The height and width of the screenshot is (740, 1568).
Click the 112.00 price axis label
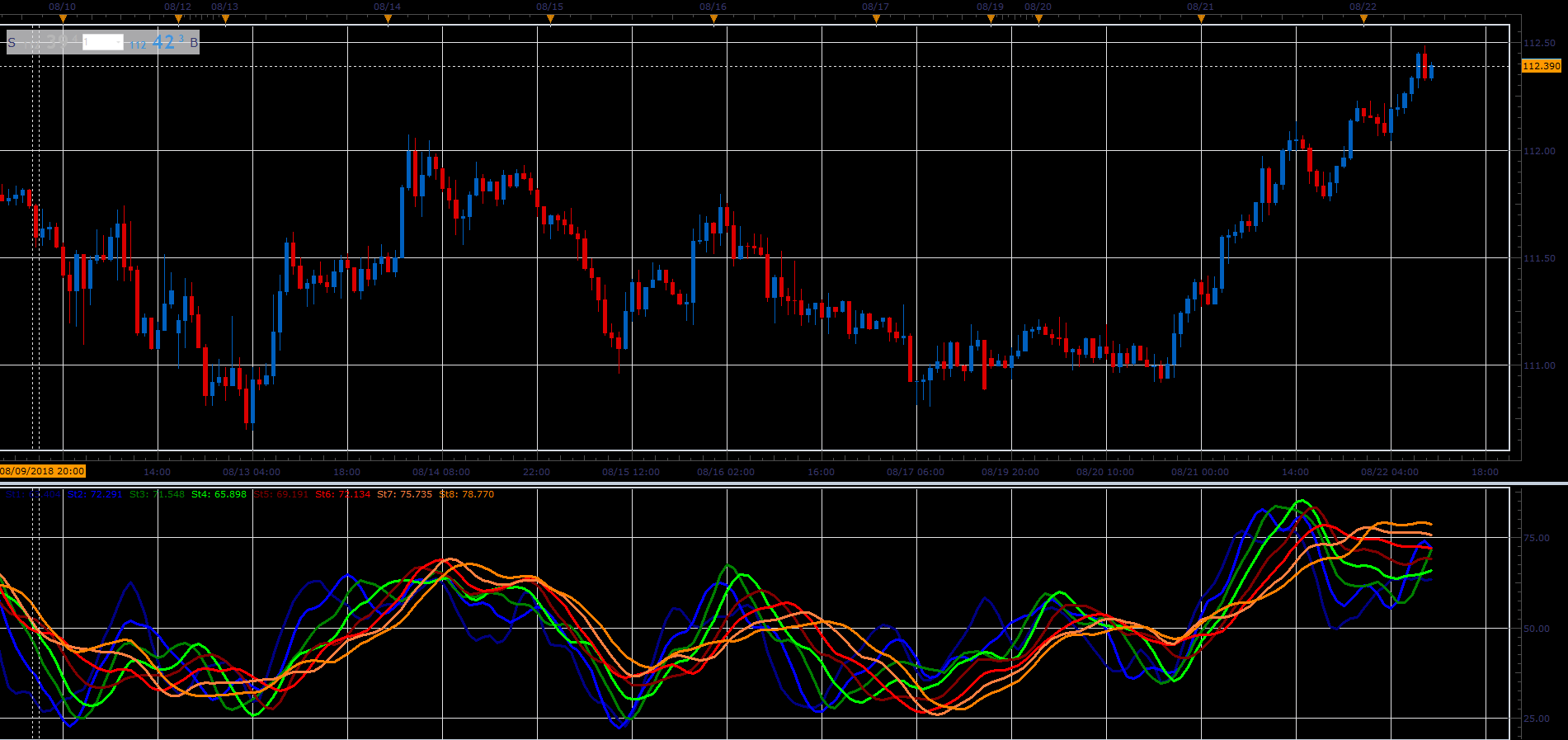(1539, 151)
